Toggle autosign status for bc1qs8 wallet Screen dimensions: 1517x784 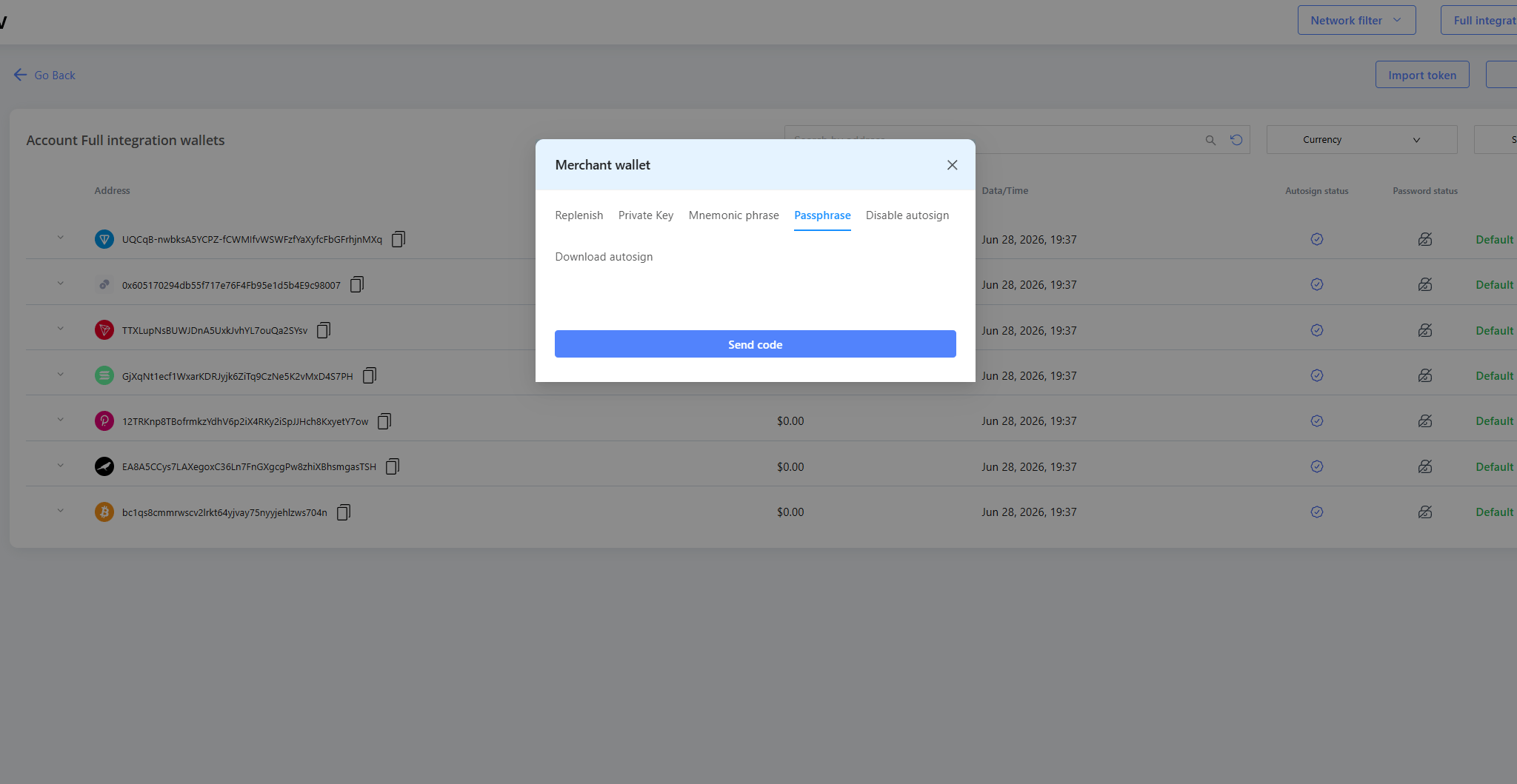[x=1317, y=512]
